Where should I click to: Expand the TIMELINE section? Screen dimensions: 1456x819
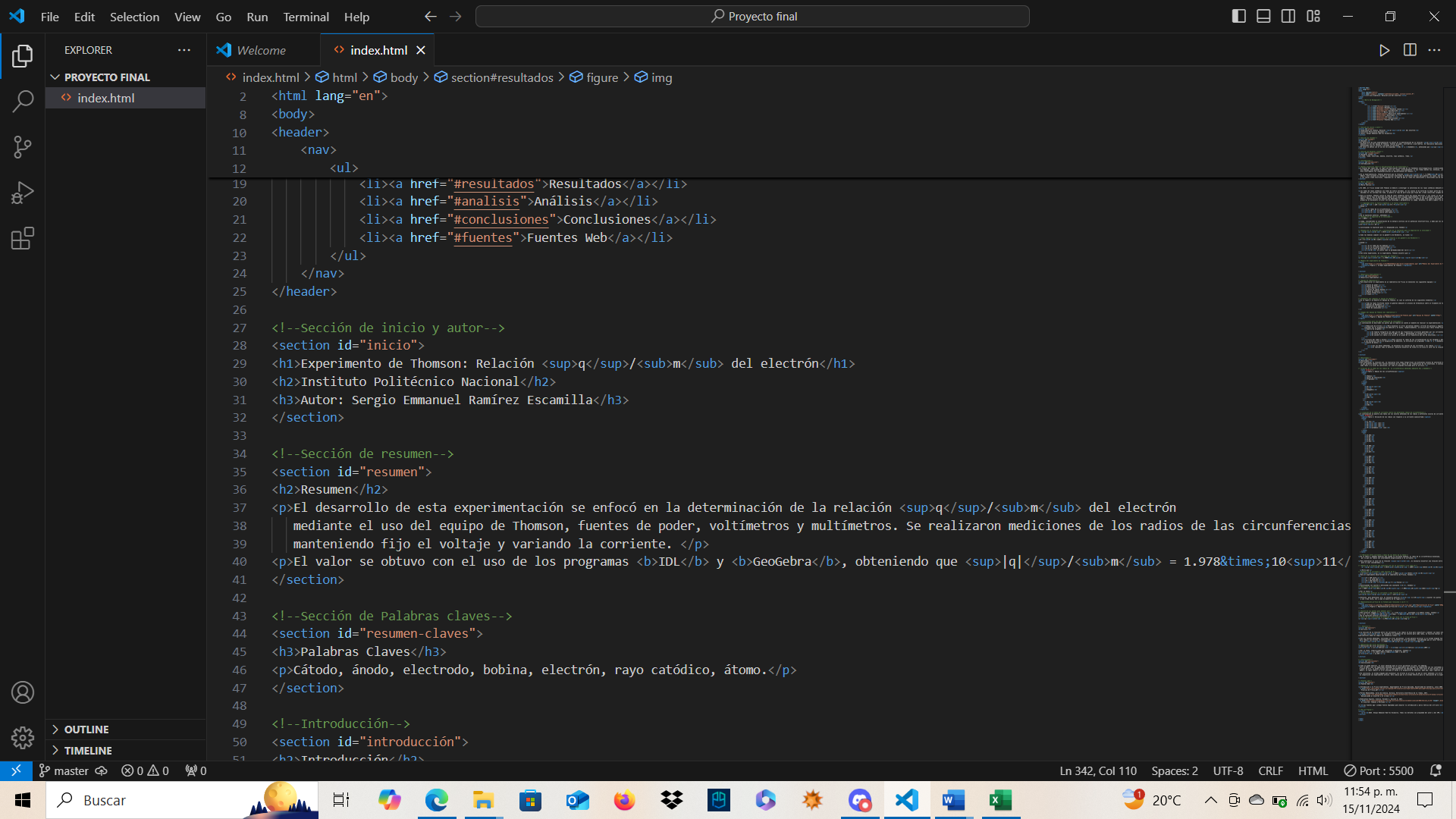[x=89, y=750]
